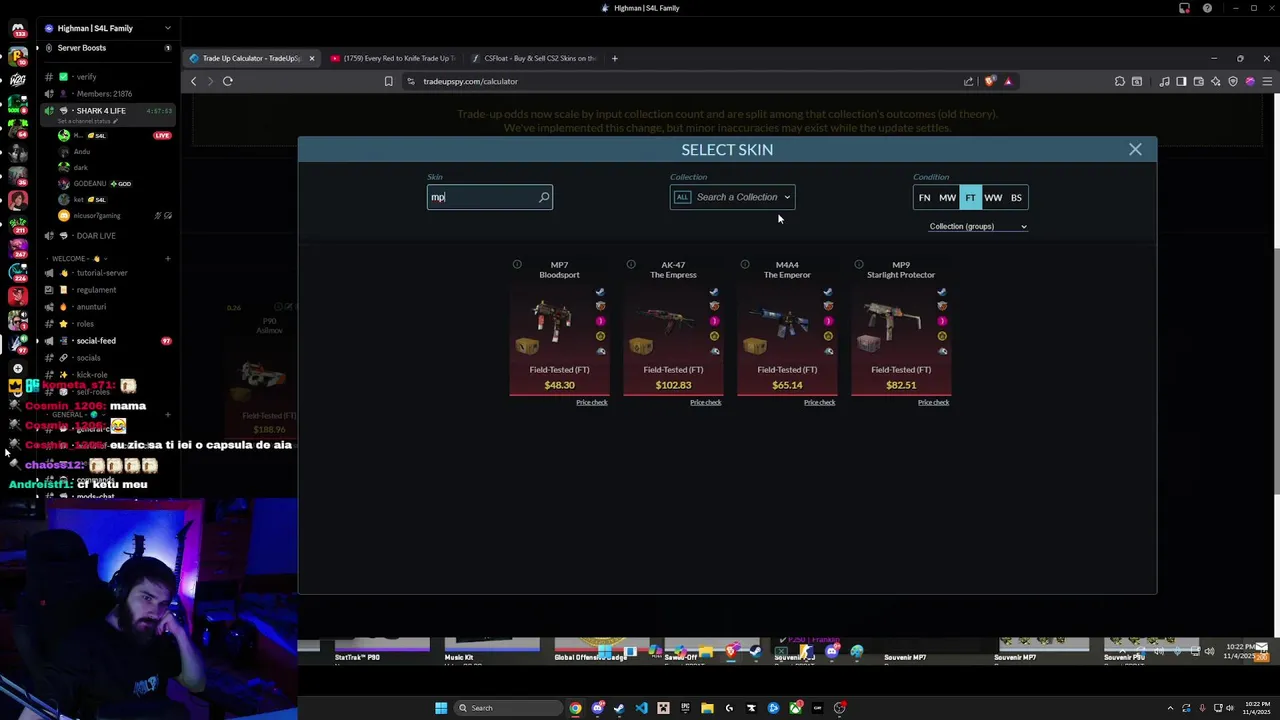
Task: Switch to CSFloat browser tab
Action: pyautogui.click(x=534, y=58)
